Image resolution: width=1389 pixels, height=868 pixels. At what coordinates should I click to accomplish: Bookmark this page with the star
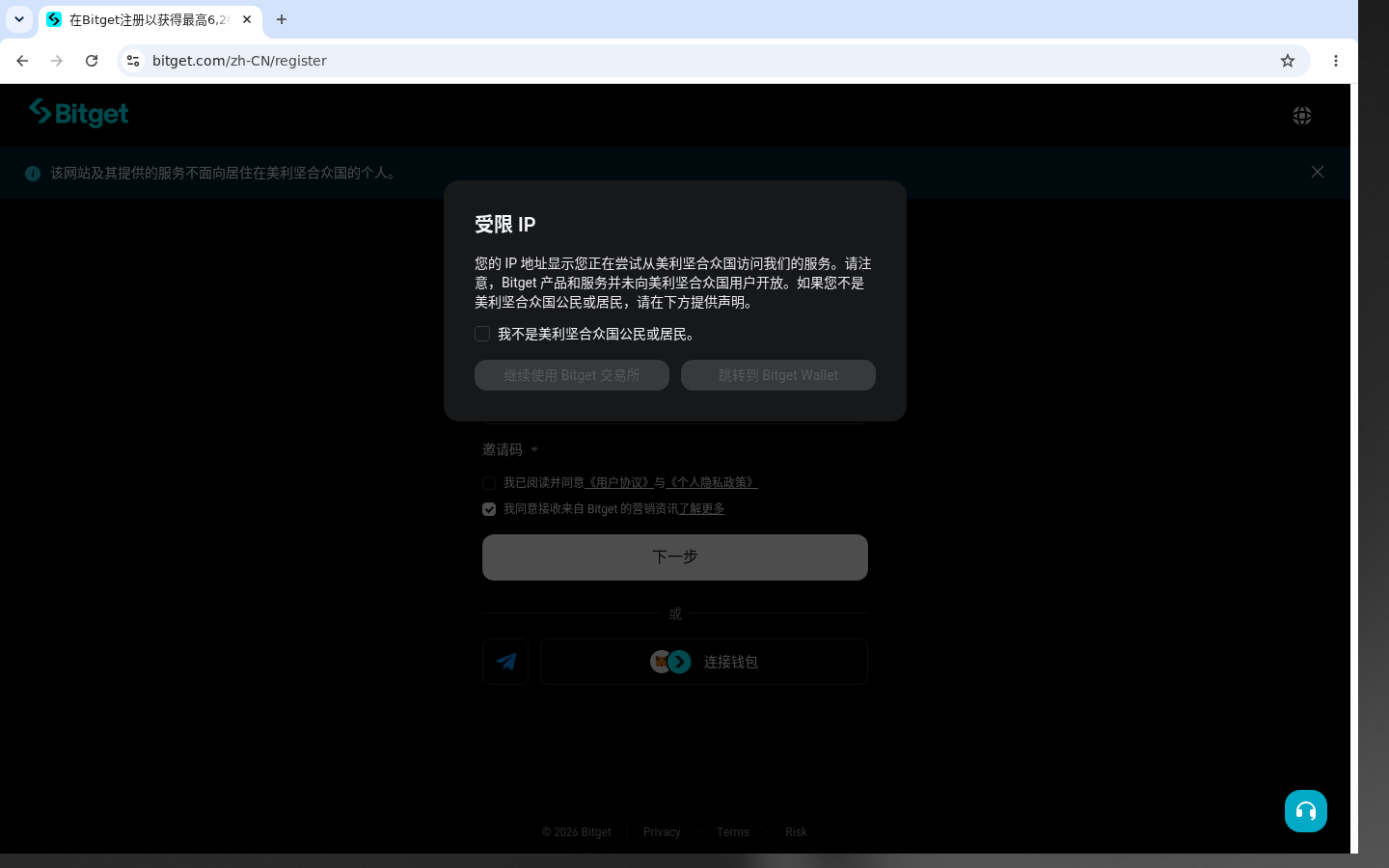coord(1288,61)
